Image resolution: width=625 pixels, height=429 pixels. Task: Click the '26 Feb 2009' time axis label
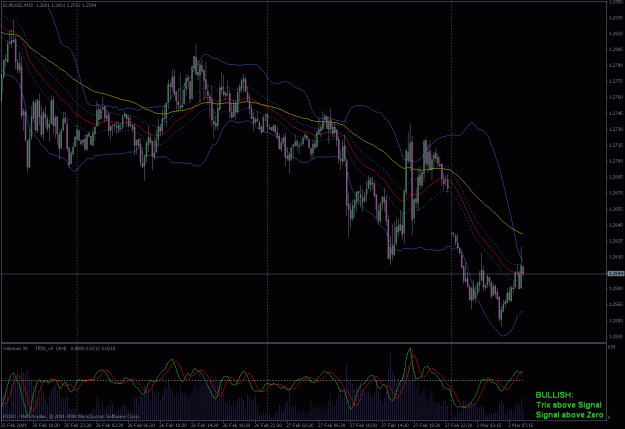(x=14, y=425)
